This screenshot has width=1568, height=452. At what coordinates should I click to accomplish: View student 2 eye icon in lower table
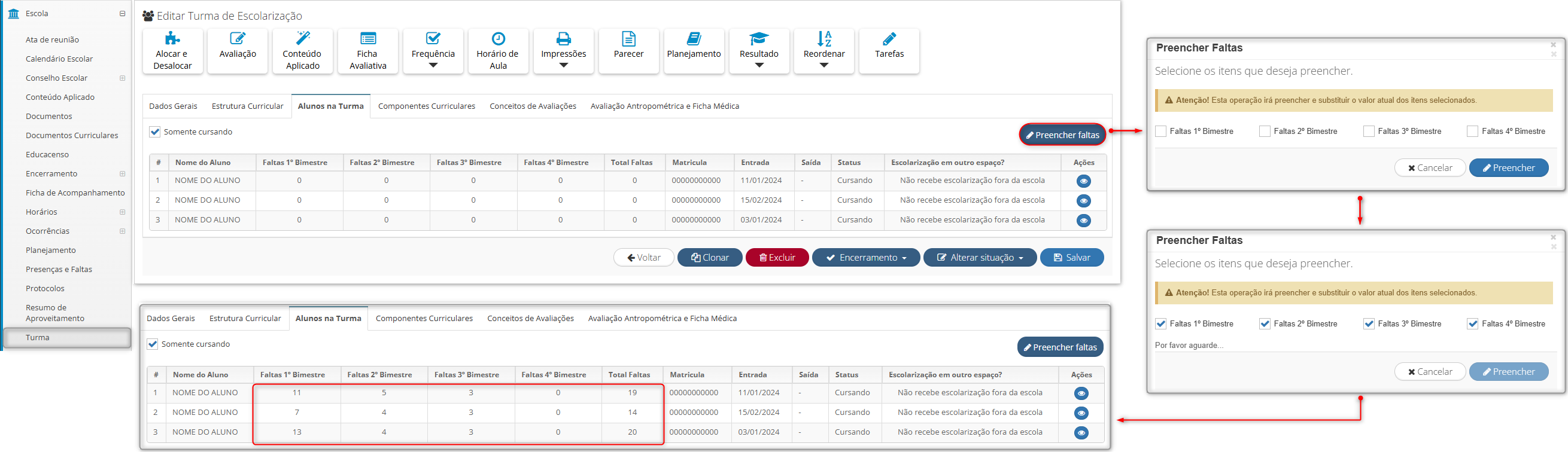click(1080, 413)
